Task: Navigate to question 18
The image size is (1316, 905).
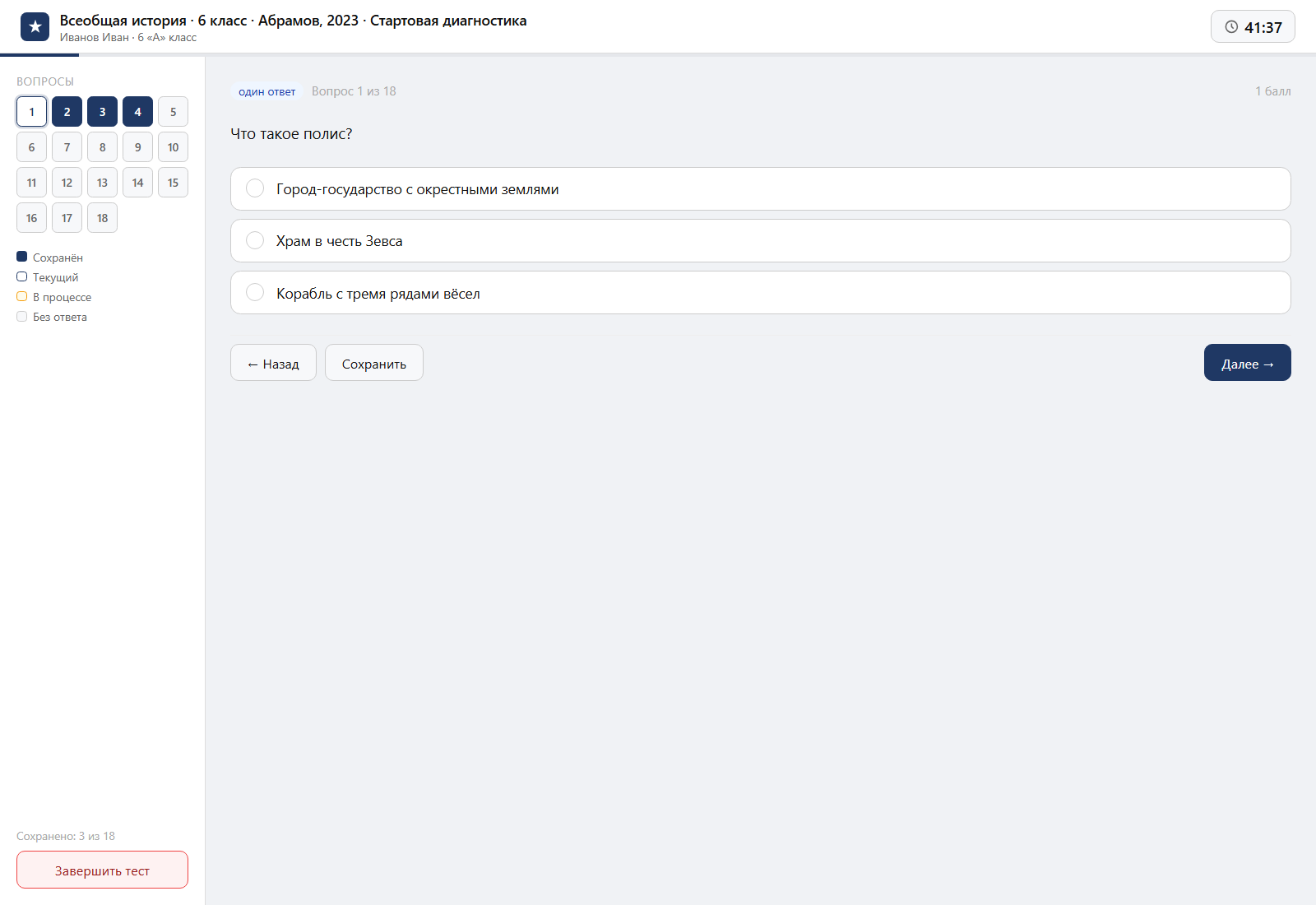Action: click(x=102, y=218)
